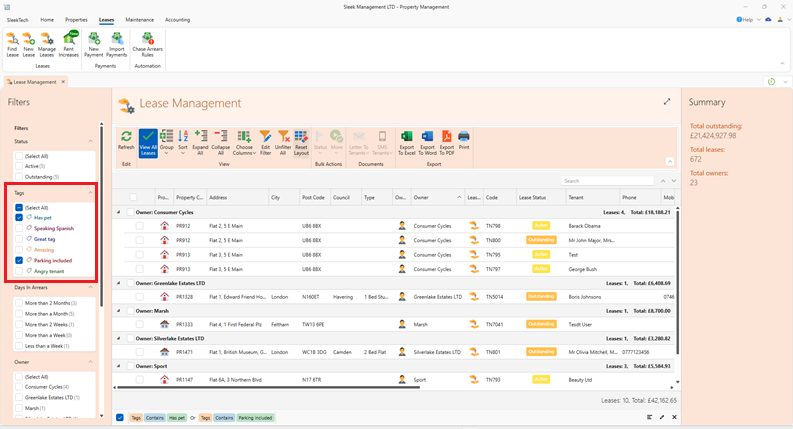Sort by Lease Status column header
The image size is (793, 429).
(x=540, y=197)
